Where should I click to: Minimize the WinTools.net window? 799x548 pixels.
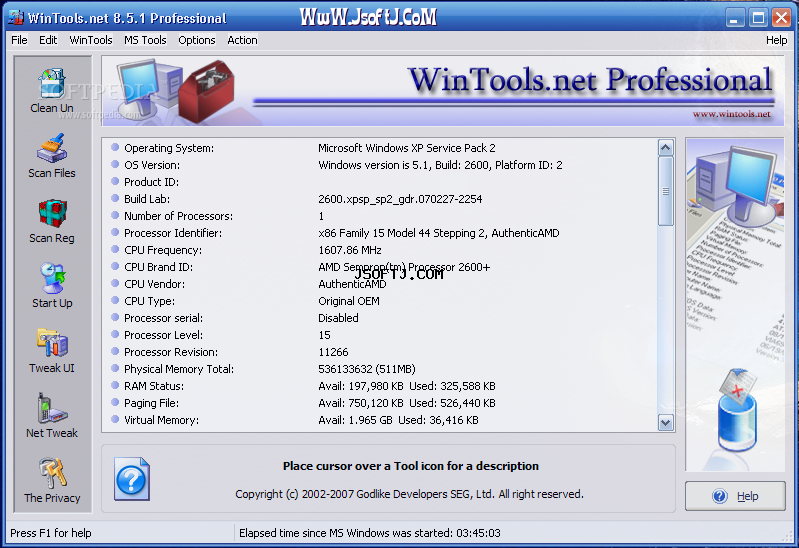(x=734, y=18)
